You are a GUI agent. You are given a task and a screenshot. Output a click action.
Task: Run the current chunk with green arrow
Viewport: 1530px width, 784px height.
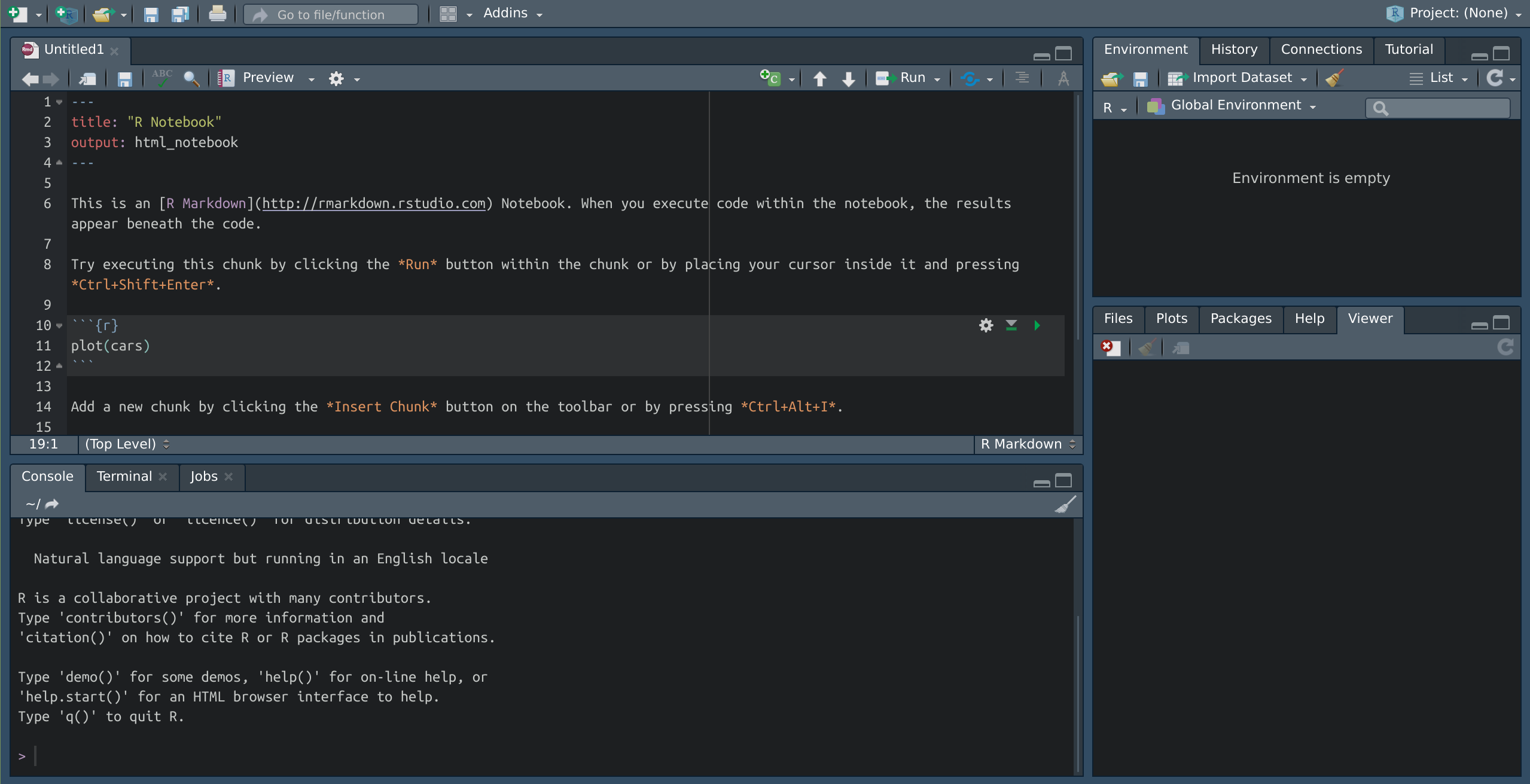[1037, 325]
